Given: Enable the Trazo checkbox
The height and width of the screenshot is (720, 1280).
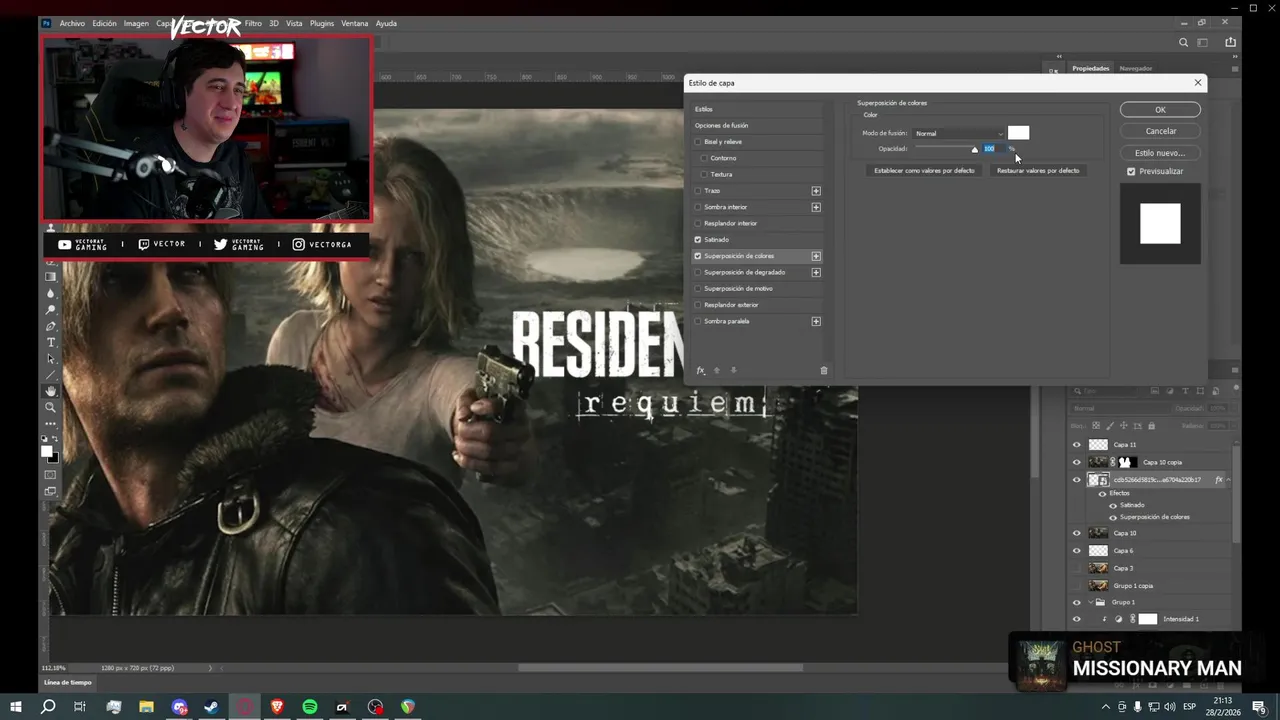Looking at the screenshot, I should [698, 191].
